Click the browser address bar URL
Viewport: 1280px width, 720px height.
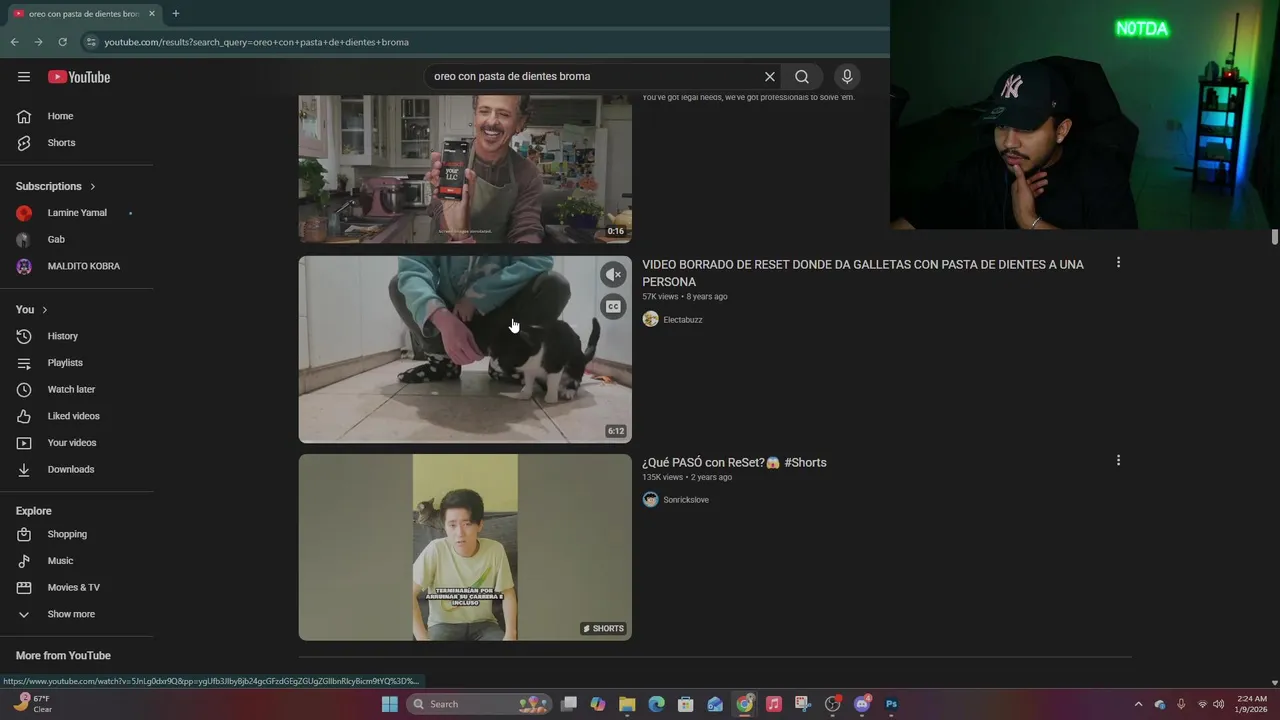coord(257,42)
